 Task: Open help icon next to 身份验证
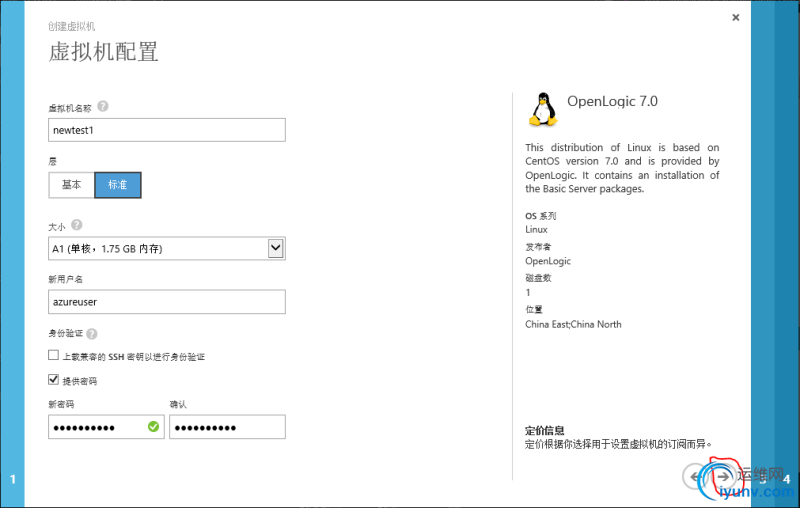[x=92, y=334]
